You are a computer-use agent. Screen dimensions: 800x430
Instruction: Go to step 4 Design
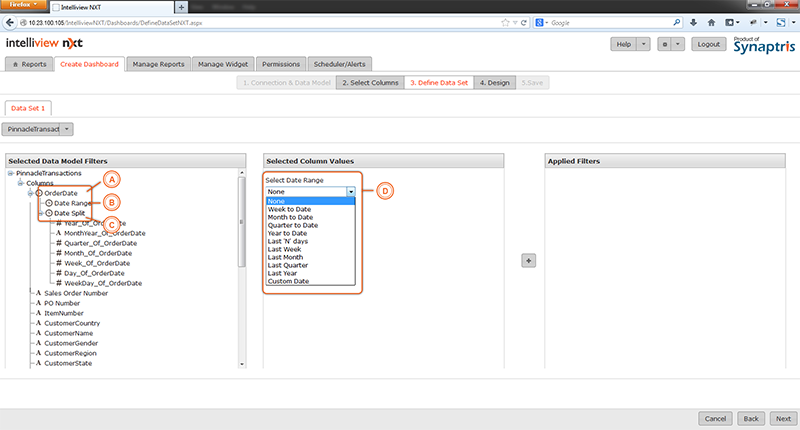coord(494,83)
